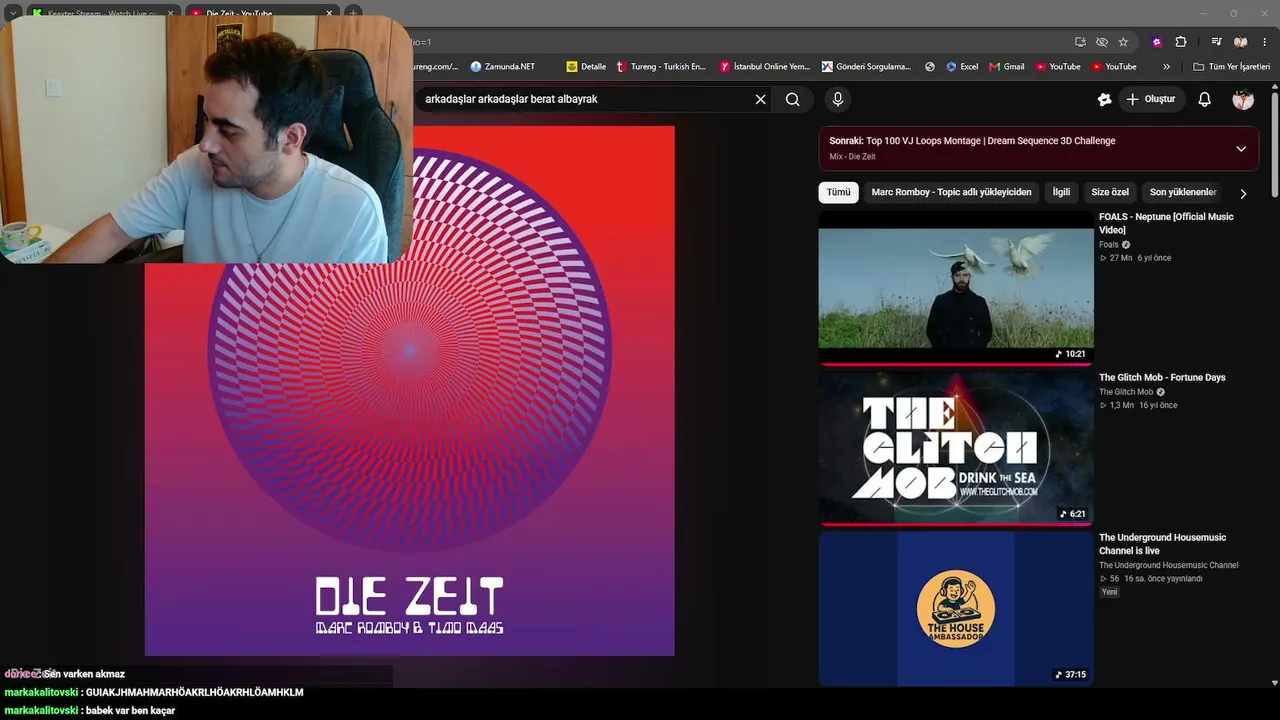
Task: Open the Excel bookmark
Action: 960,67
